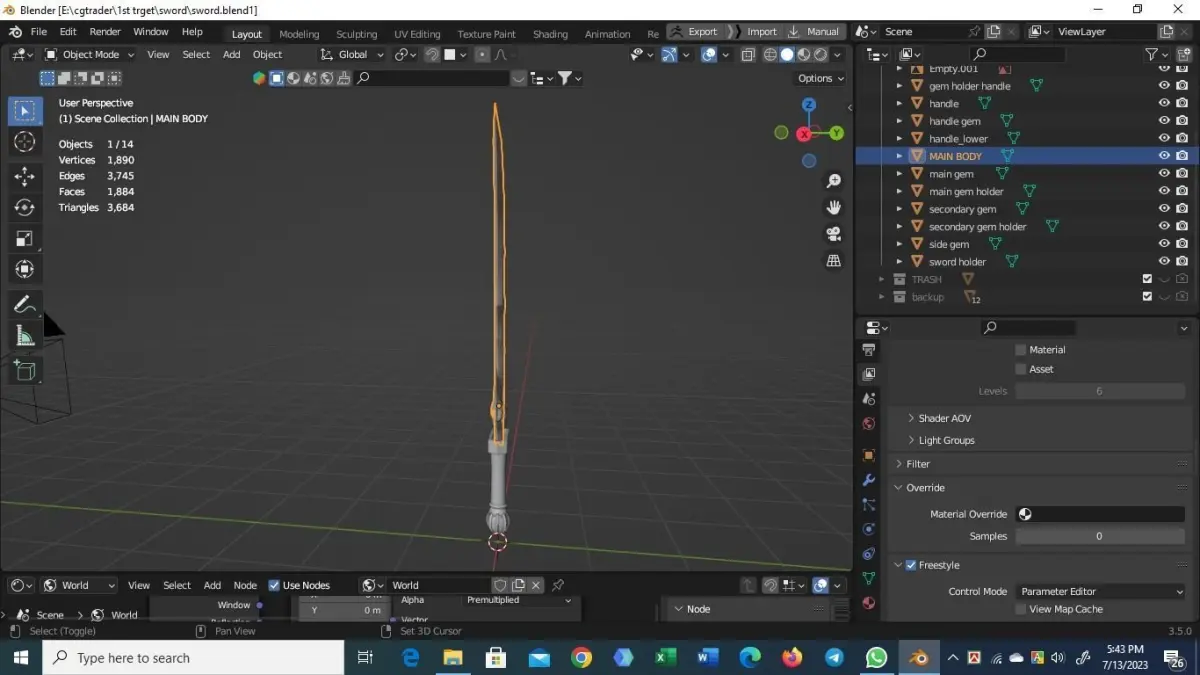Open the outliner filter funnel icon
Image resolution: width=1200 pixels, height=675 pixels.
(1152, 54)
